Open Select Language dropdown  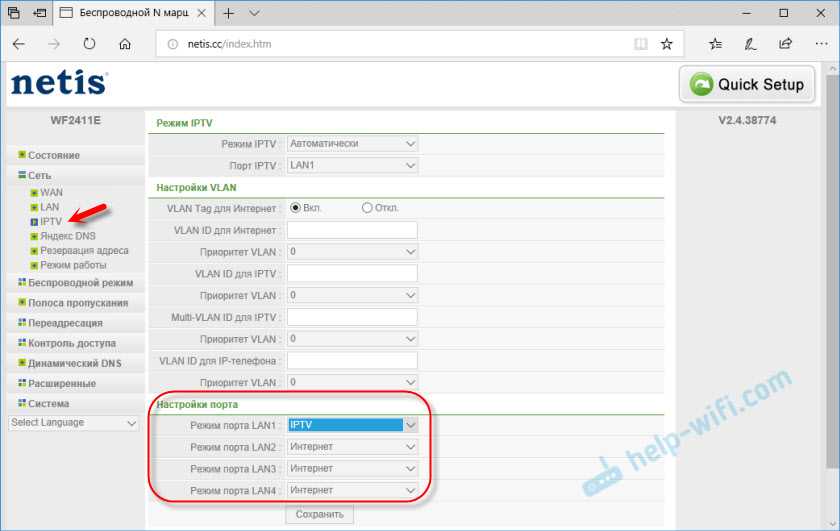tap(74, 423)
